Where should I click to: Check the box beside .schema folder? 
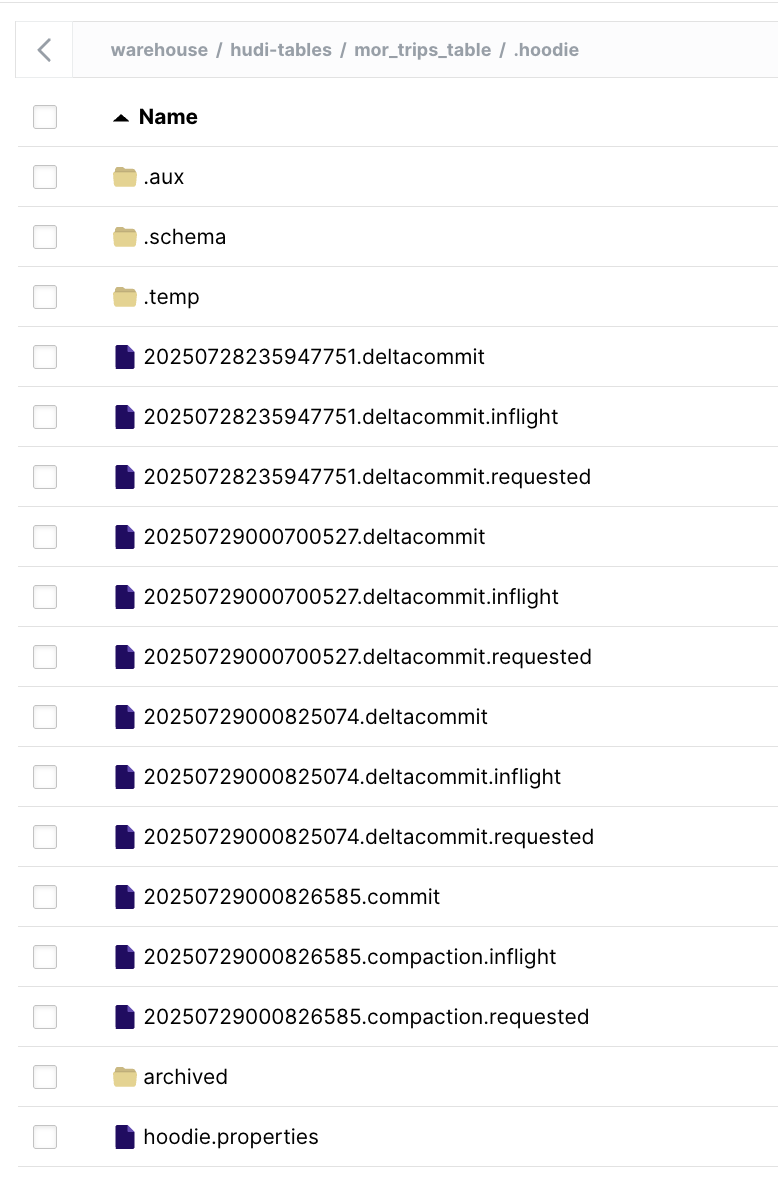click(x=45, y=237)
